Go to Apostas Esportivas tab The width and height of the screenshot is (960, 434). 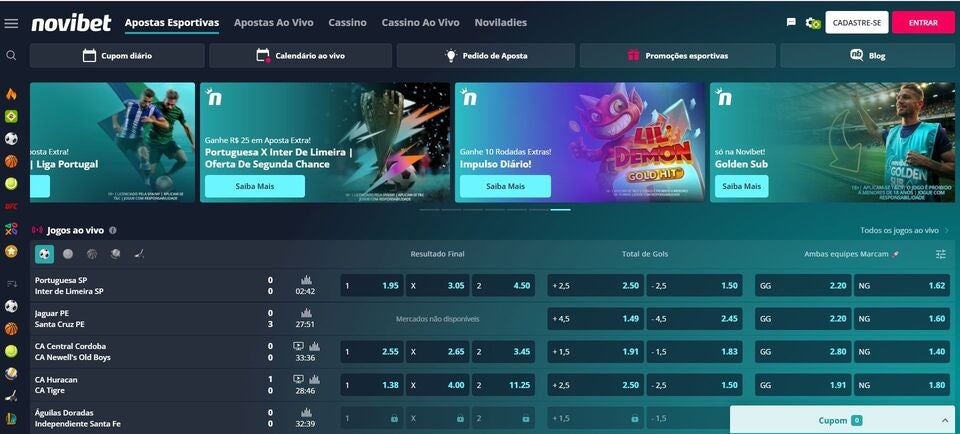click(171, 23)
